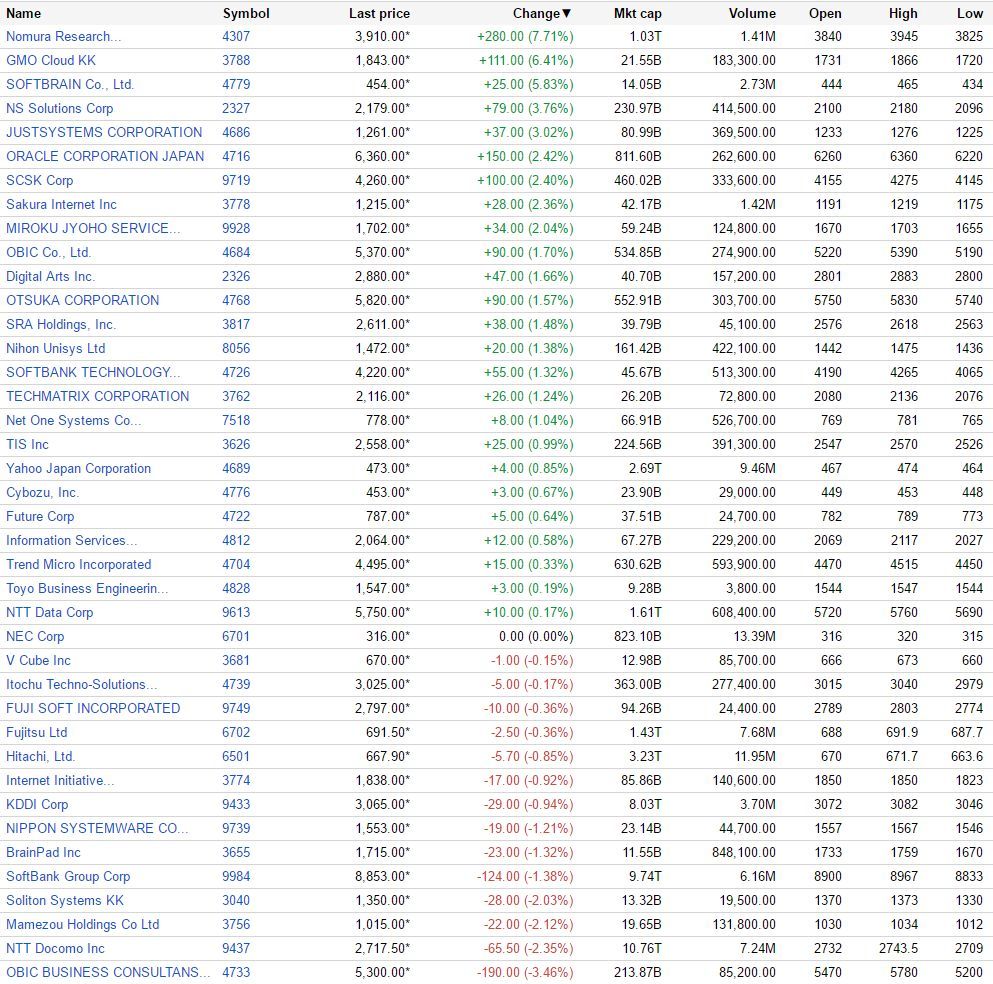
Task: Open Nihon Unisys Ltd link
Action: coord(56,349)
